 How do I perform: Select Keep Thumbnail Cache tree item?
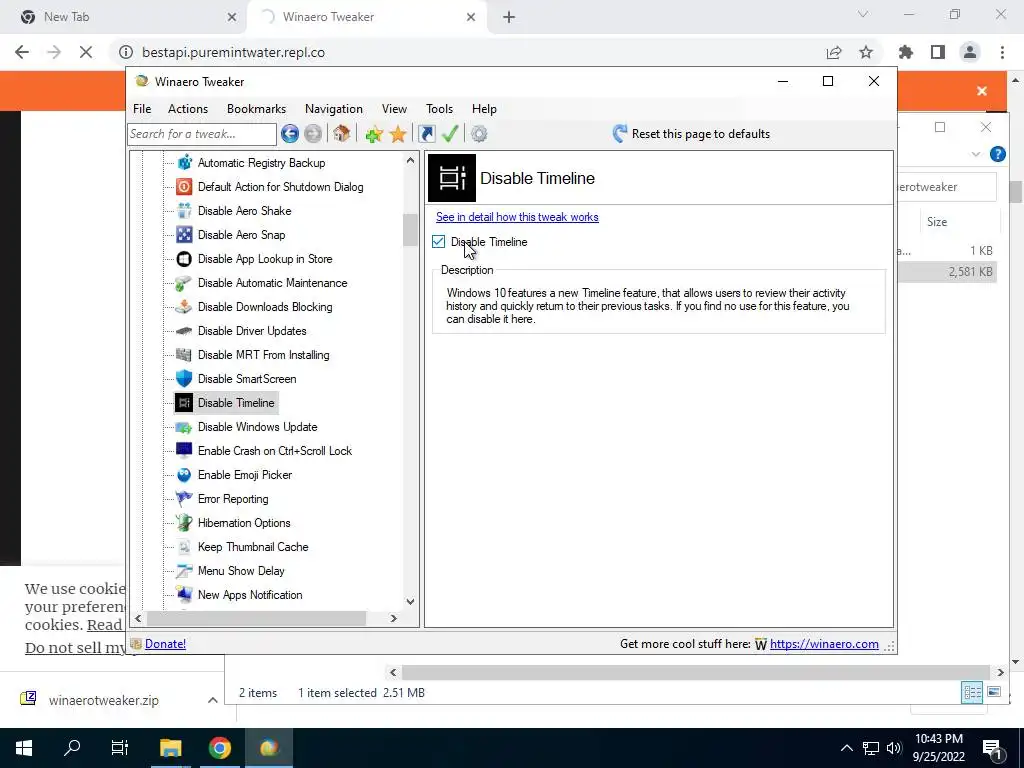click(x=253, y=547)
